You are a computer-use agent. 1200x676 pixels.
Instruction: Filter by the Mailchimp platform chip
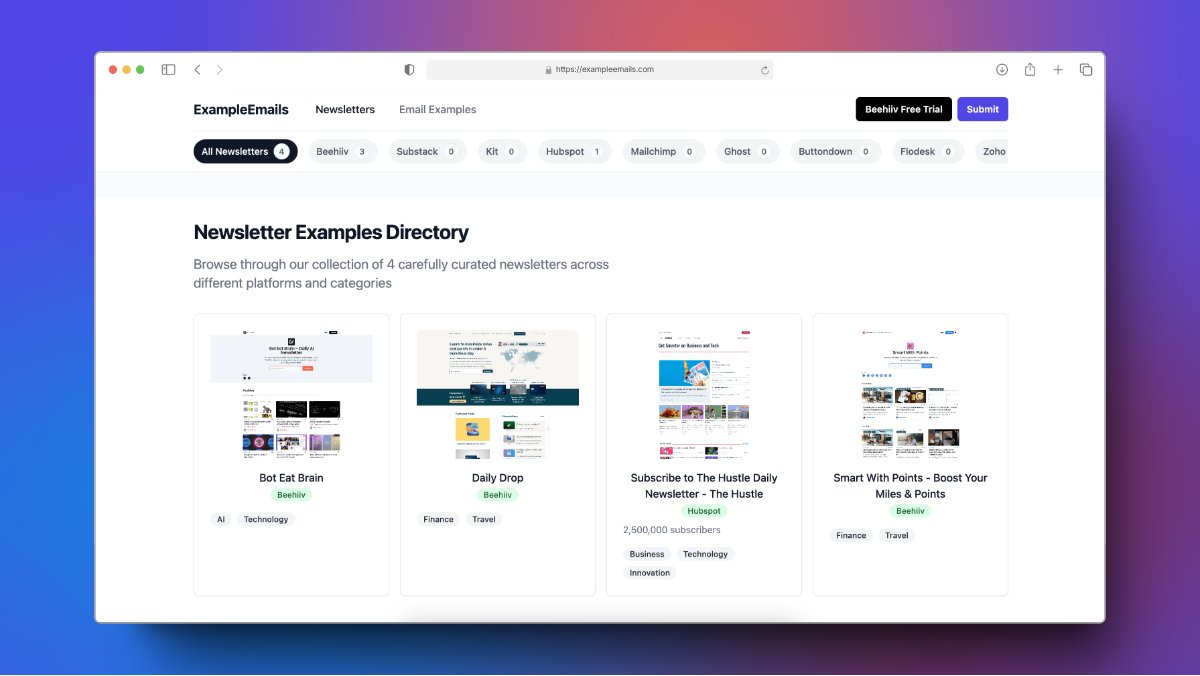663,151
